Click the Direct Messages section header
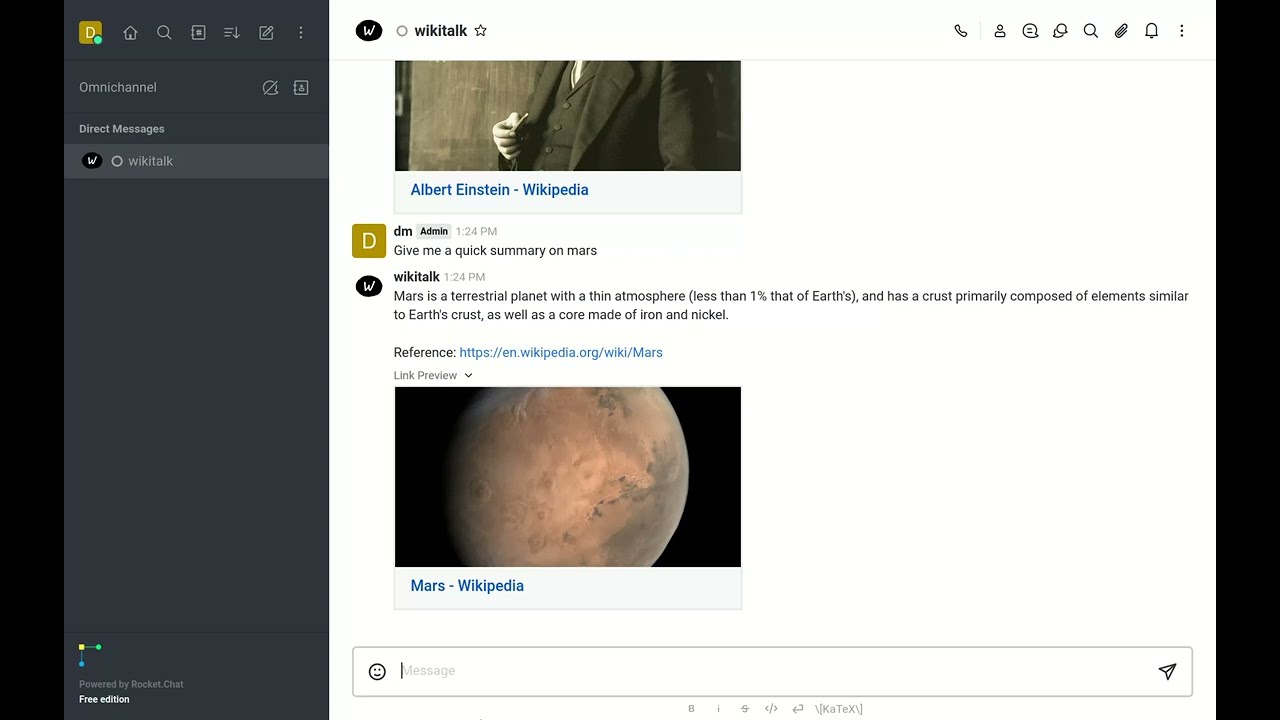Image resolution: width=1280 pixels, height=720 pixels. (122, 129)
